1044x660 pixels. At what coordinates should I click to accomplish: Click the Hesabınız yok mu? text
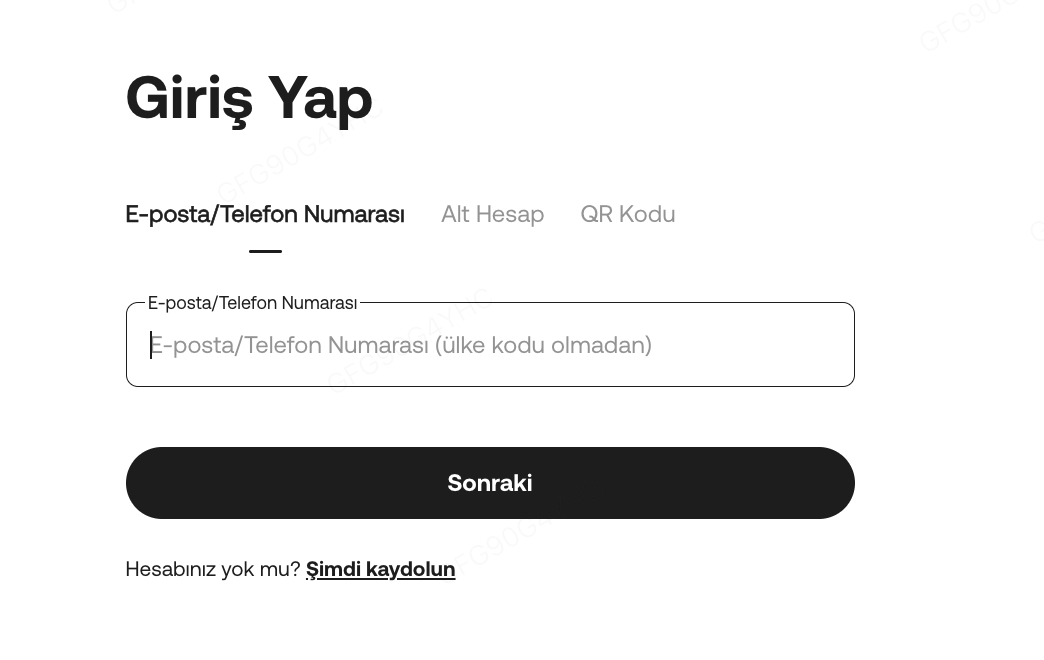point(212,569)
